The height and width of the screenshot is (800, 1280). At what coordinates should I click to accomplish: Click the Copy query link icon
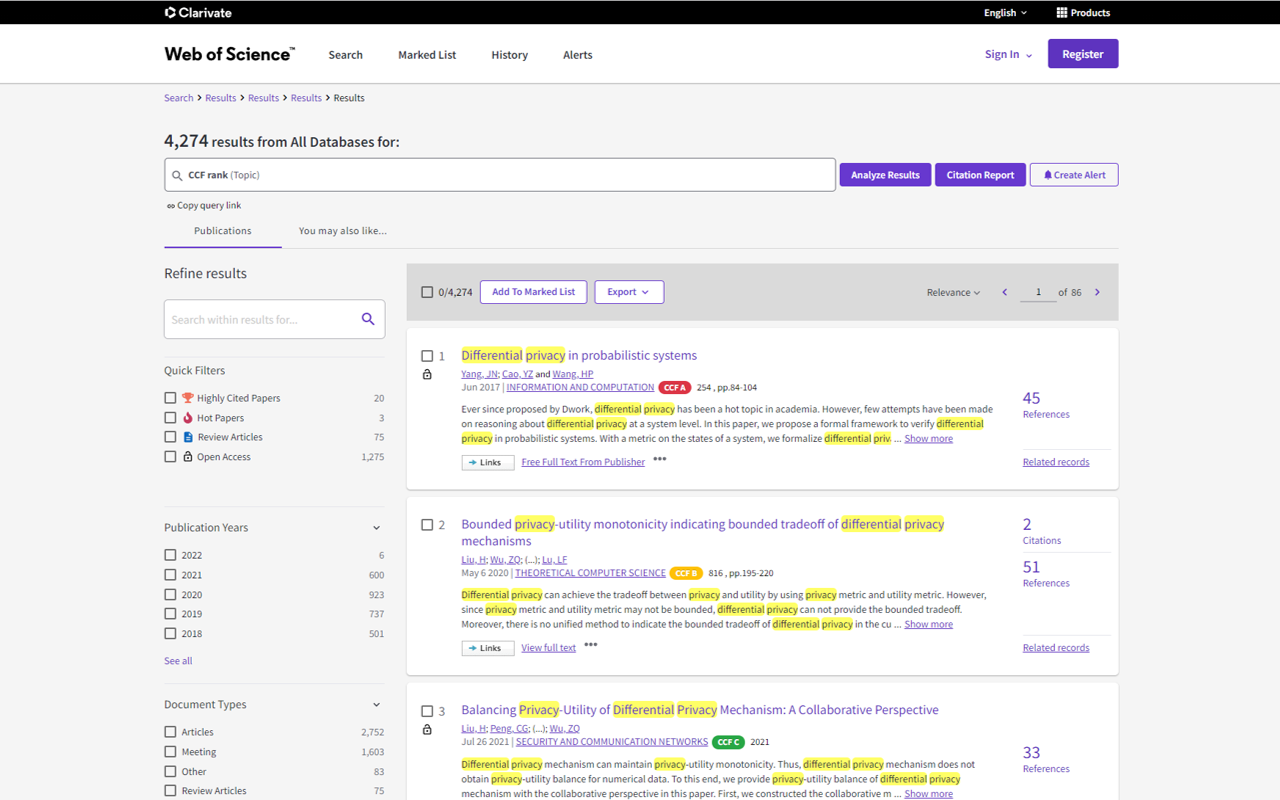coord(171,206)
